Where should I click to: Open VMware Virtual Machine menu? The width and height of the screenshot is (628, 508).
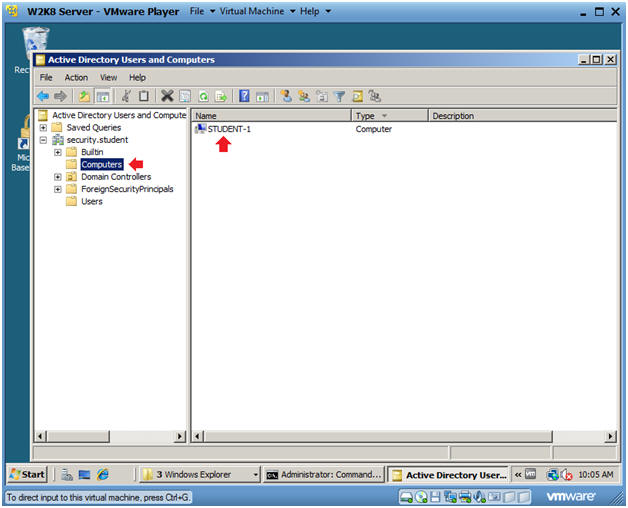click(x=258, y=11)
